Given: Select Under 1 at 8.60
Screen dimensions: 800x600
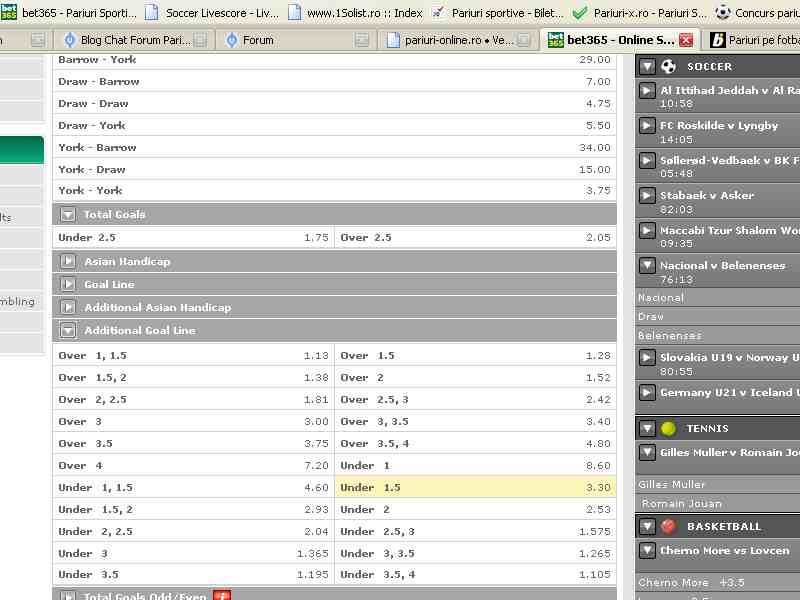Looking at the screenshot, I should 476,465.
